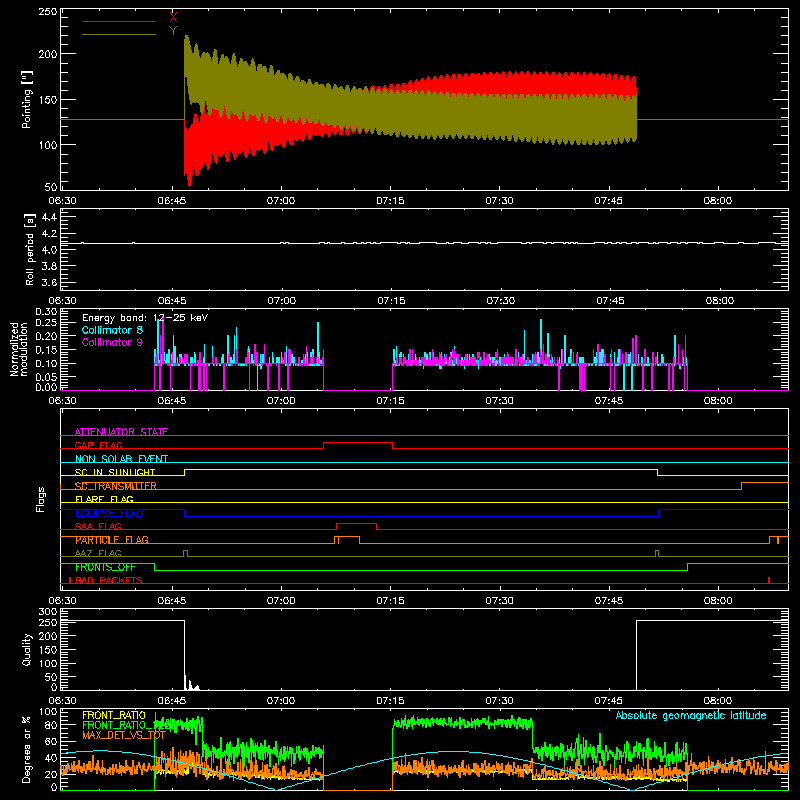Select the SC_IN_SUNLIGHT label
800x800 pixels.
(115, 472)
